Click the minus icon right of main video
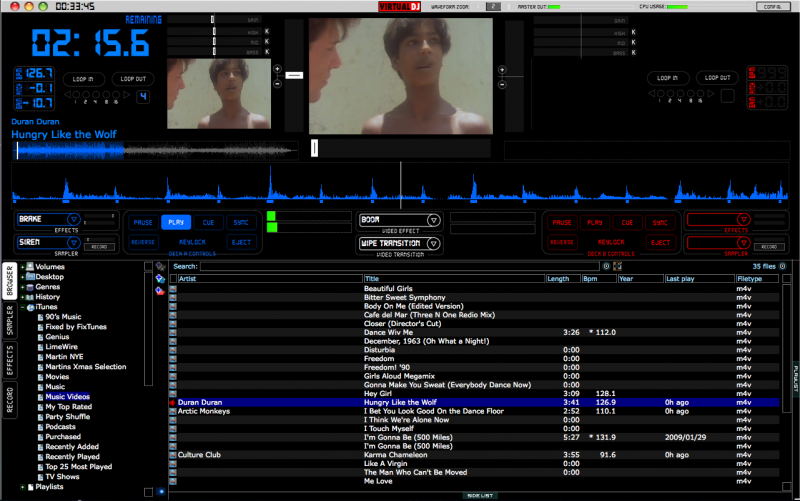This screenshot has width=800, height=501. [502, 85]
